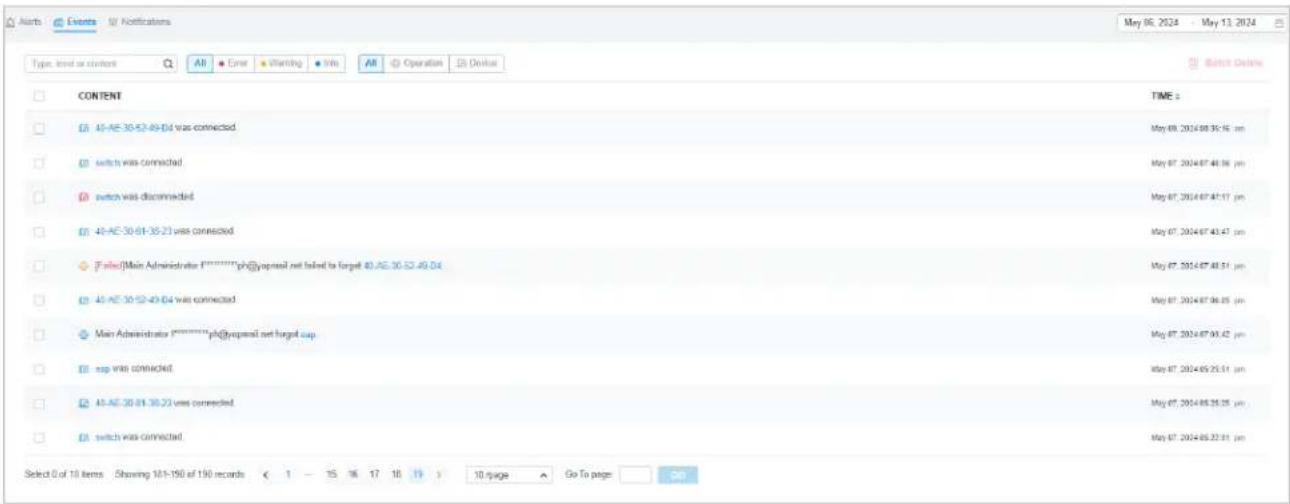
Task: Open the Alerts tab
Action: pyautogui.click(x=25, y=21)
